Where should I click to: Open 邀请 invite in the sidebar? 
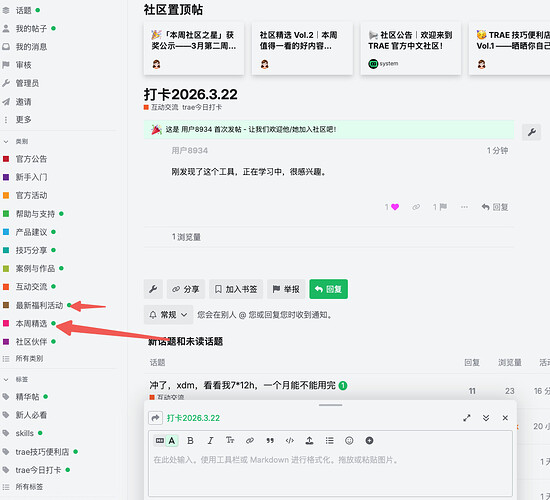(24, 102)
